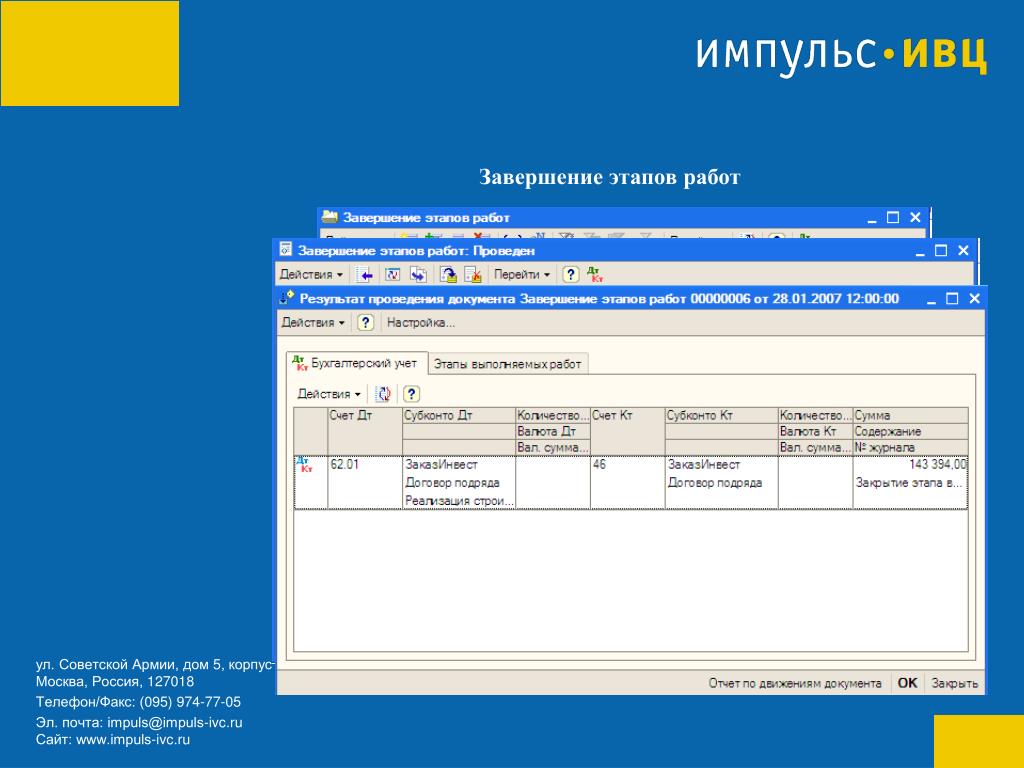Open Действия menu in the result window toolbar
The height and width of the screenshot is (768, 1024).
pos(313,323)
